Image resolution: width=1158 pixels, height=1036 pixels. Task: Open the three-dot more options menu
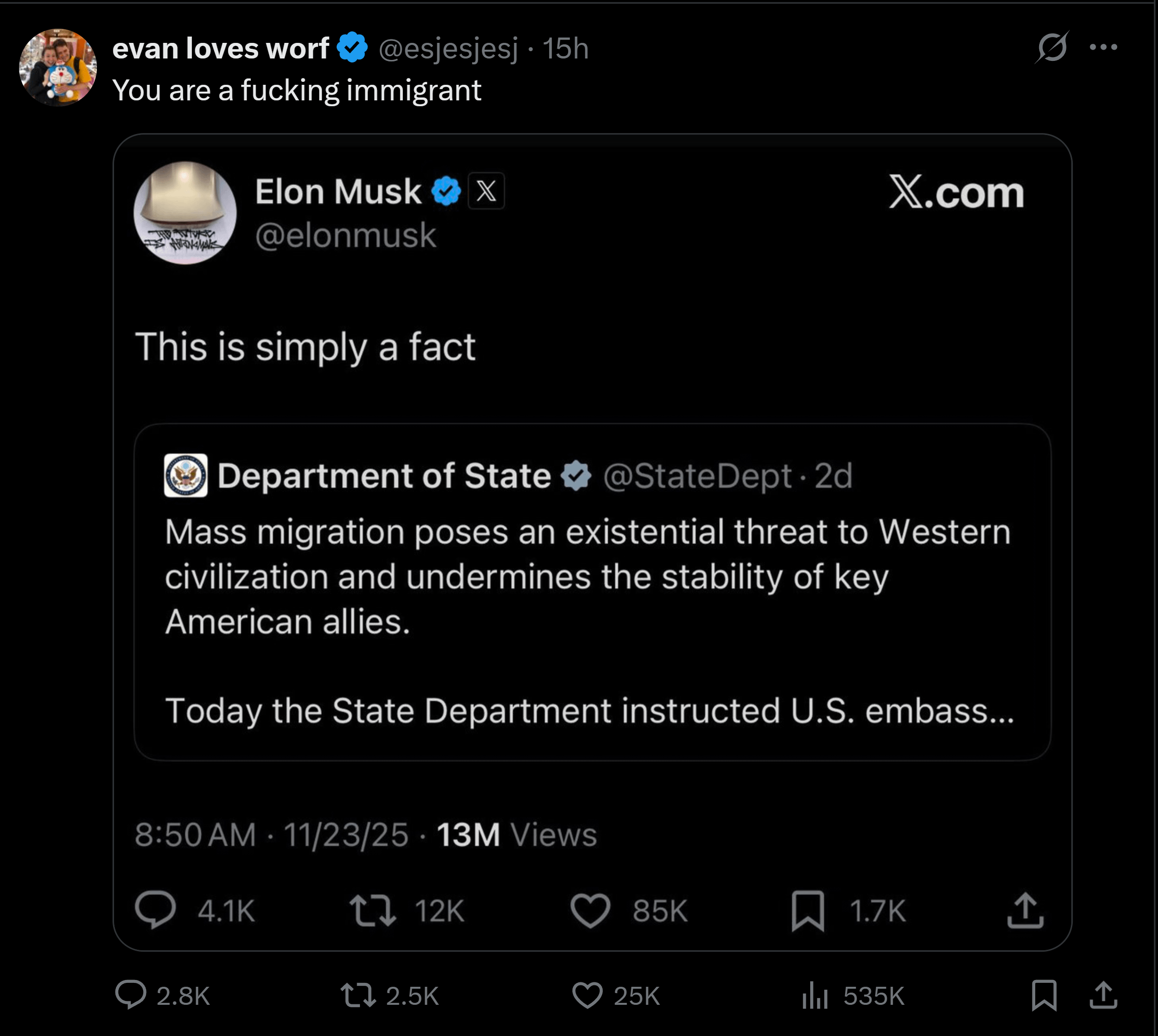(x=1103, y=47)
